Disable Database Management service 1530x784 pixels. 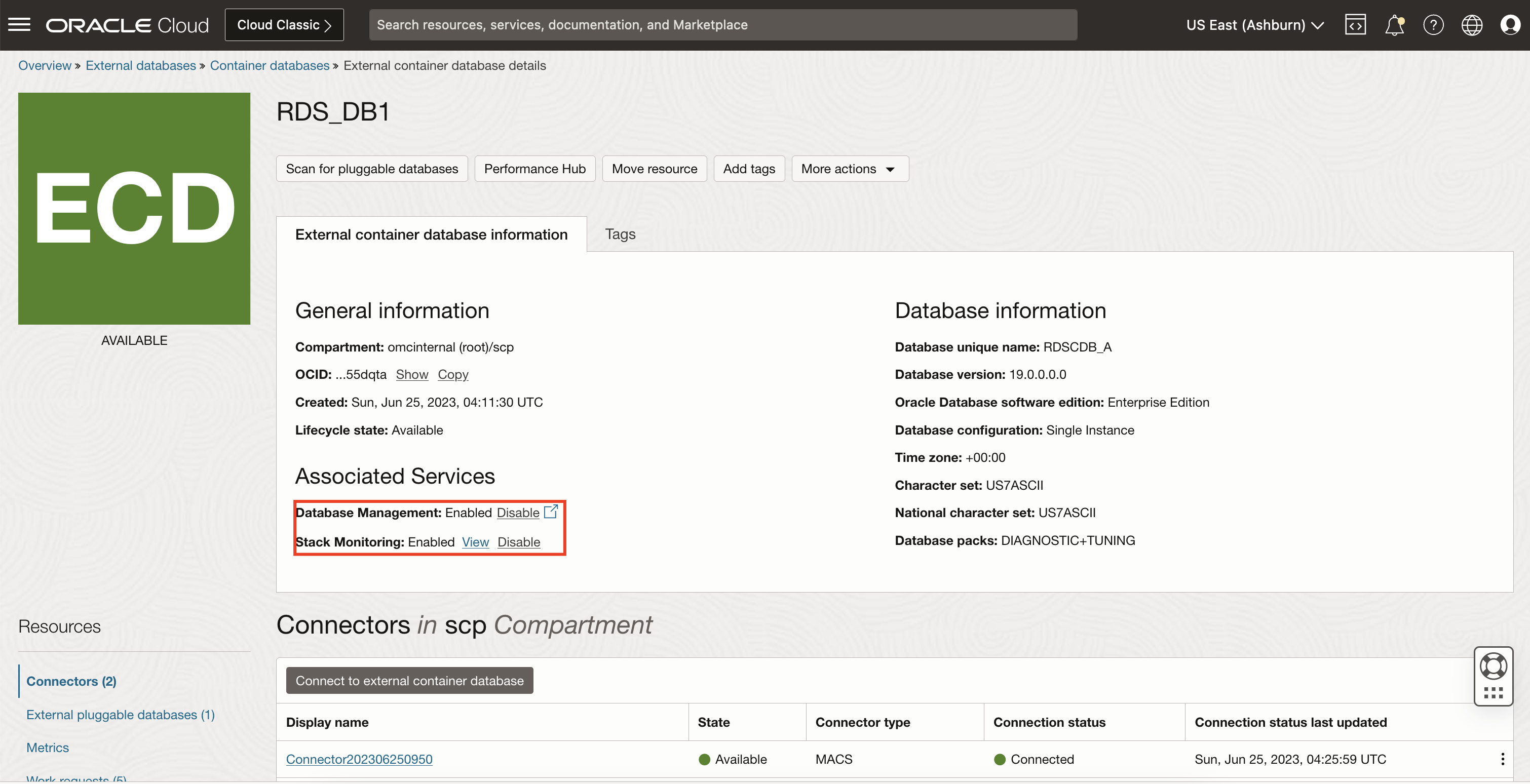tap(517, 513)
